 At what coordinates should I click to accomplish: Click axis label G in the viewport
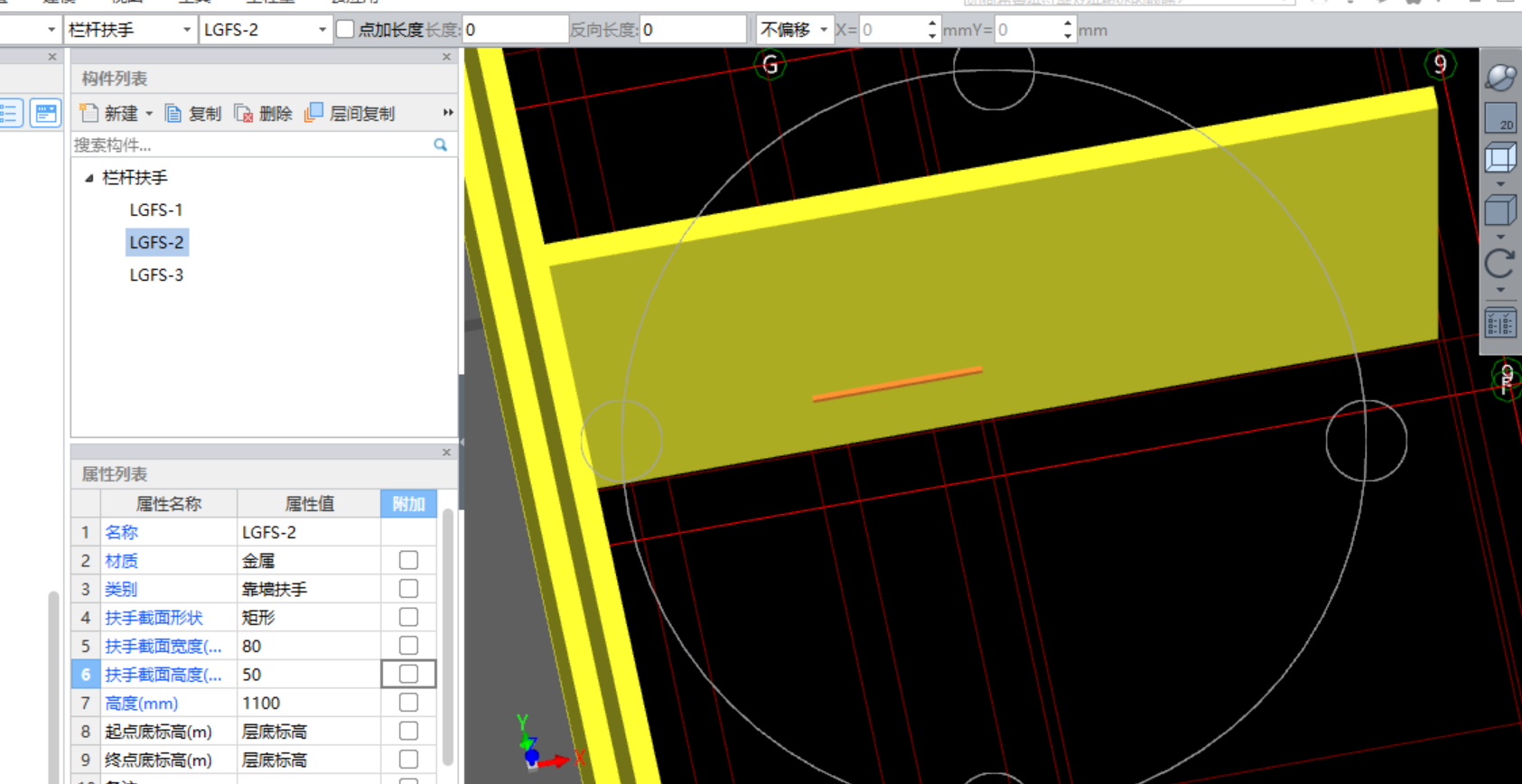point(770,64)
